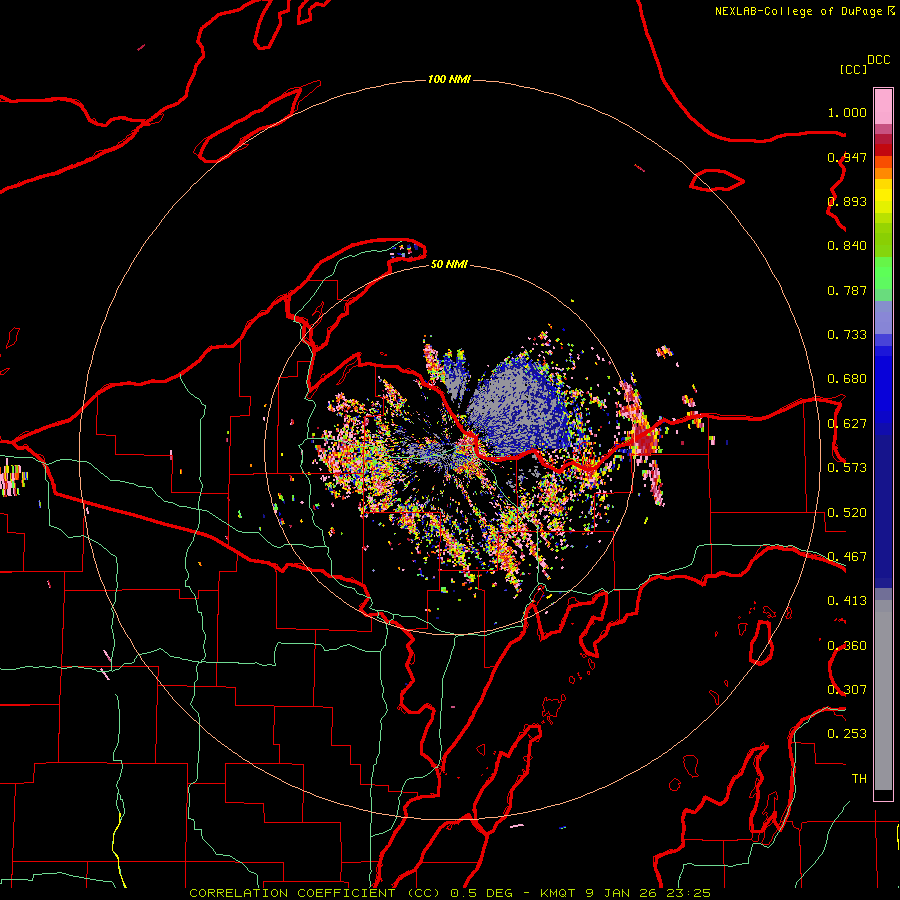Click the 0.893 color scale value
Screen dimensions: 900x900
tap(847, 201)
